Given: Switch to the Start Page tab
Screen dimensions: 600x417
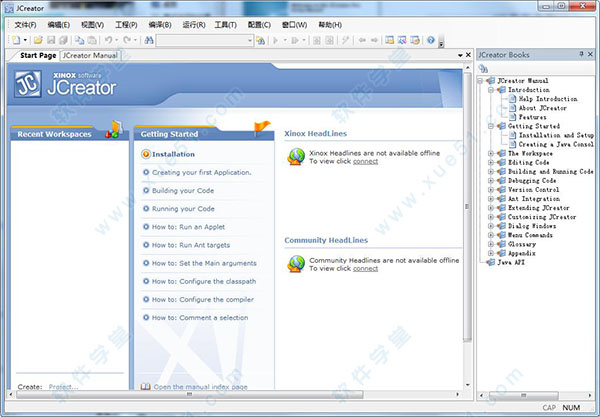Looking at the screenshot, I should [38, 55].
